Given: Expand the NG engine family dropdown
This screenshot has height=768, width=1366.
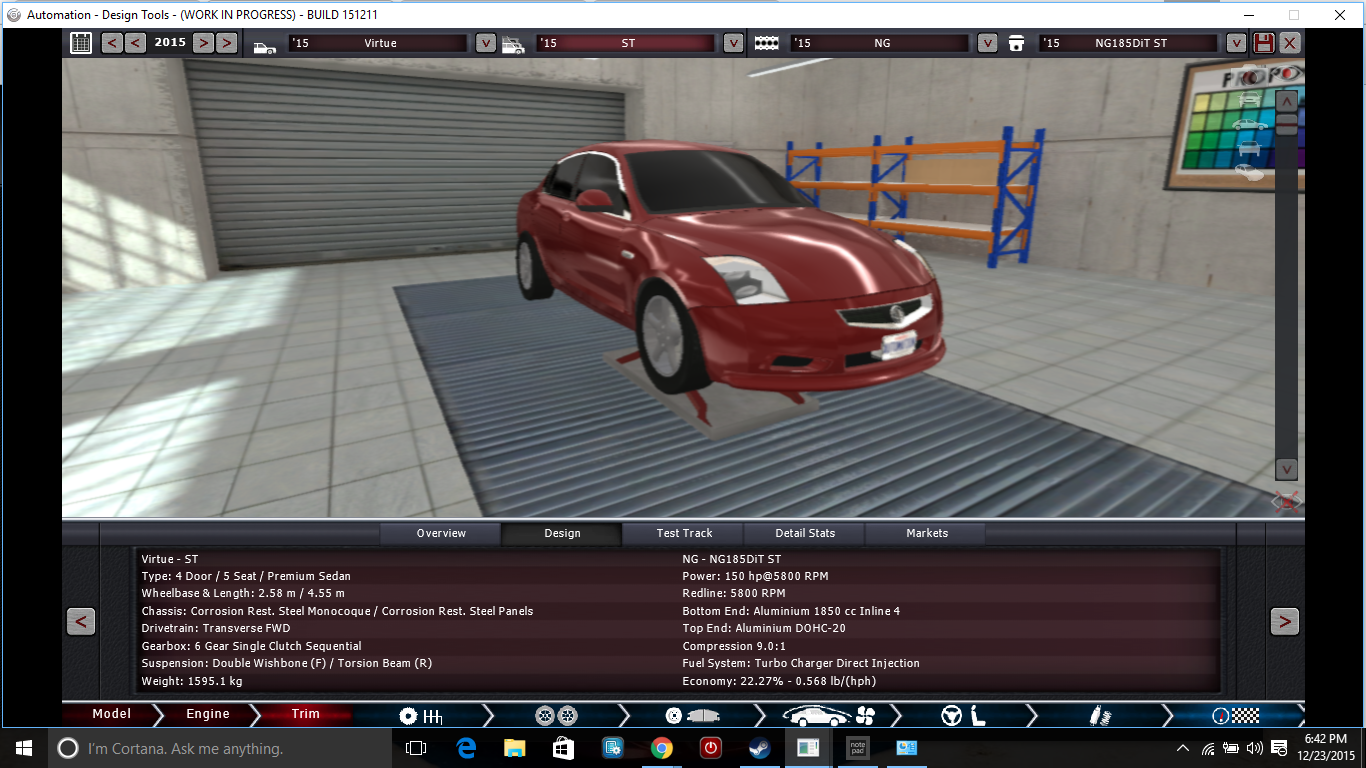Looking at the screenshot, I should [x=987, y=43].
